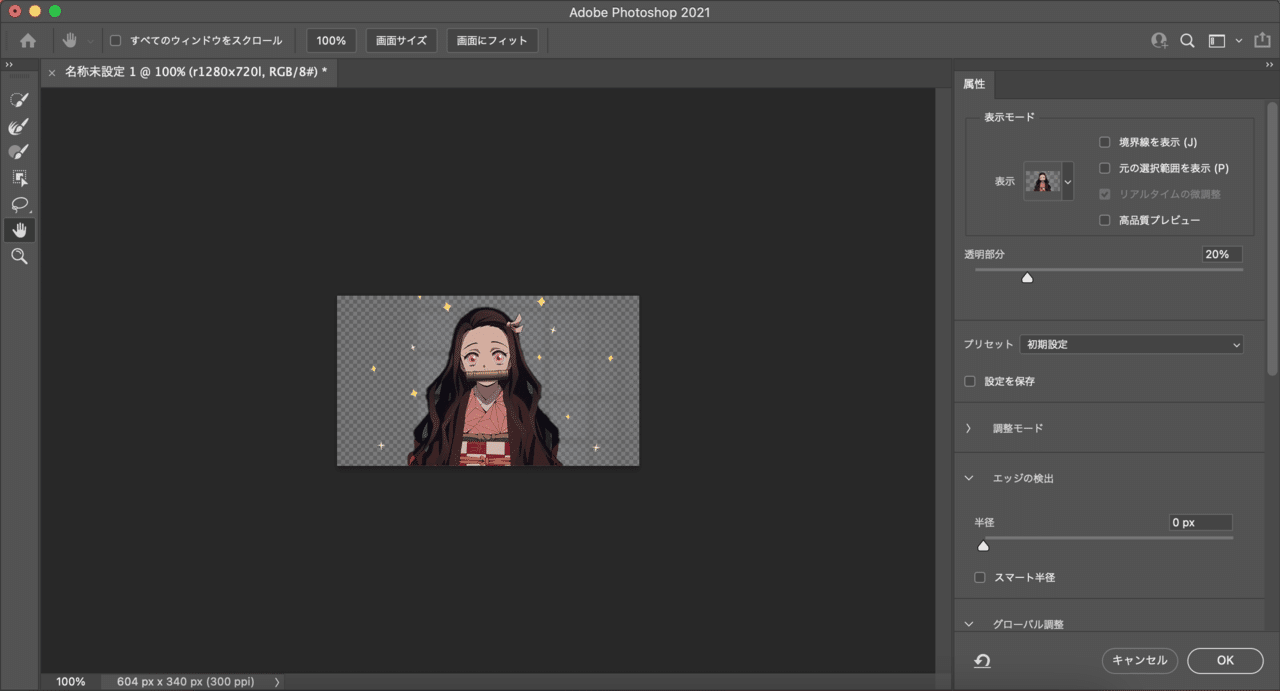This screenshot has height=691, width=1280.
Task: Select the Refine Edge Brush tool
Action: (19, 127)
